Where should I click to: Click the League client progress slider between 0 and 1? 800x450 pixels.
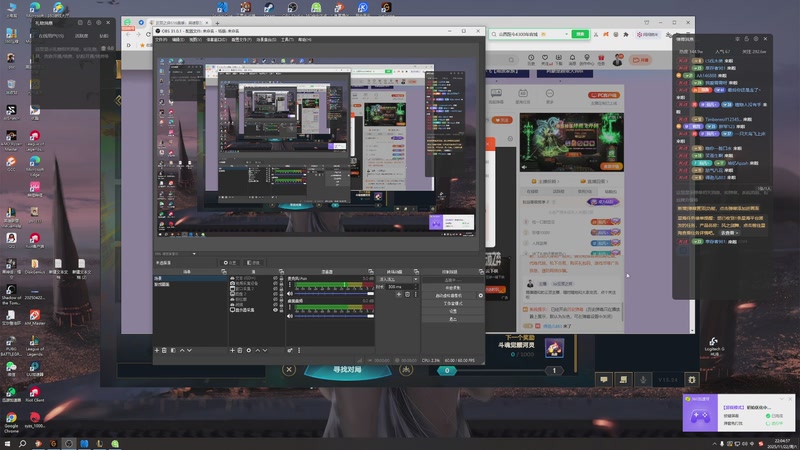[501, 371]
